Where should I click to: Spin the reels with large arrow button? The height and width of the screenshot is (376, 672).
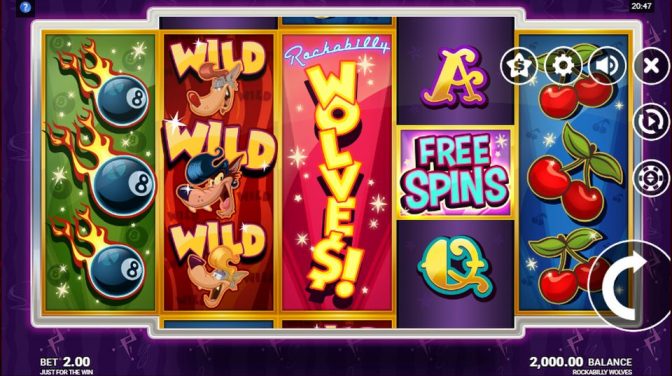click(627, 286)
